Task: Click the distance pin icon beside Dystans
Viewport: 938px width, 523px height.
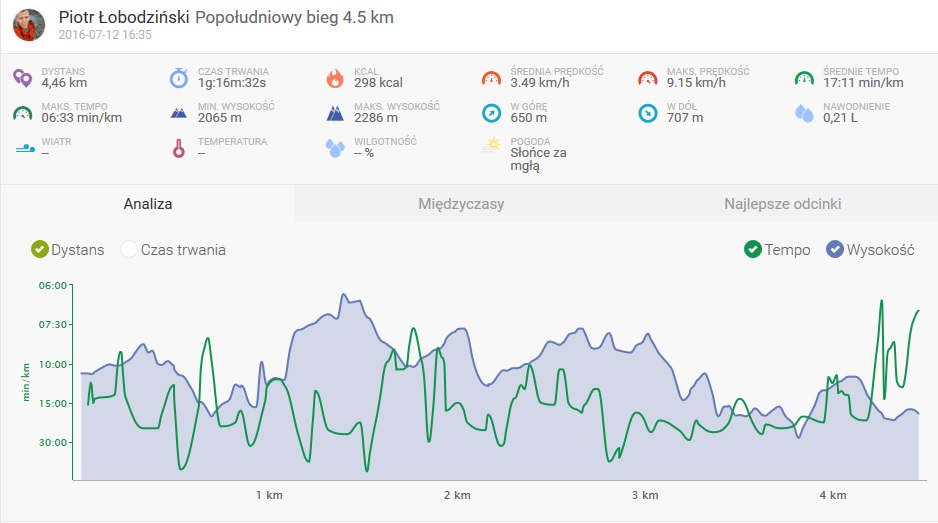Action: point(23,78)
